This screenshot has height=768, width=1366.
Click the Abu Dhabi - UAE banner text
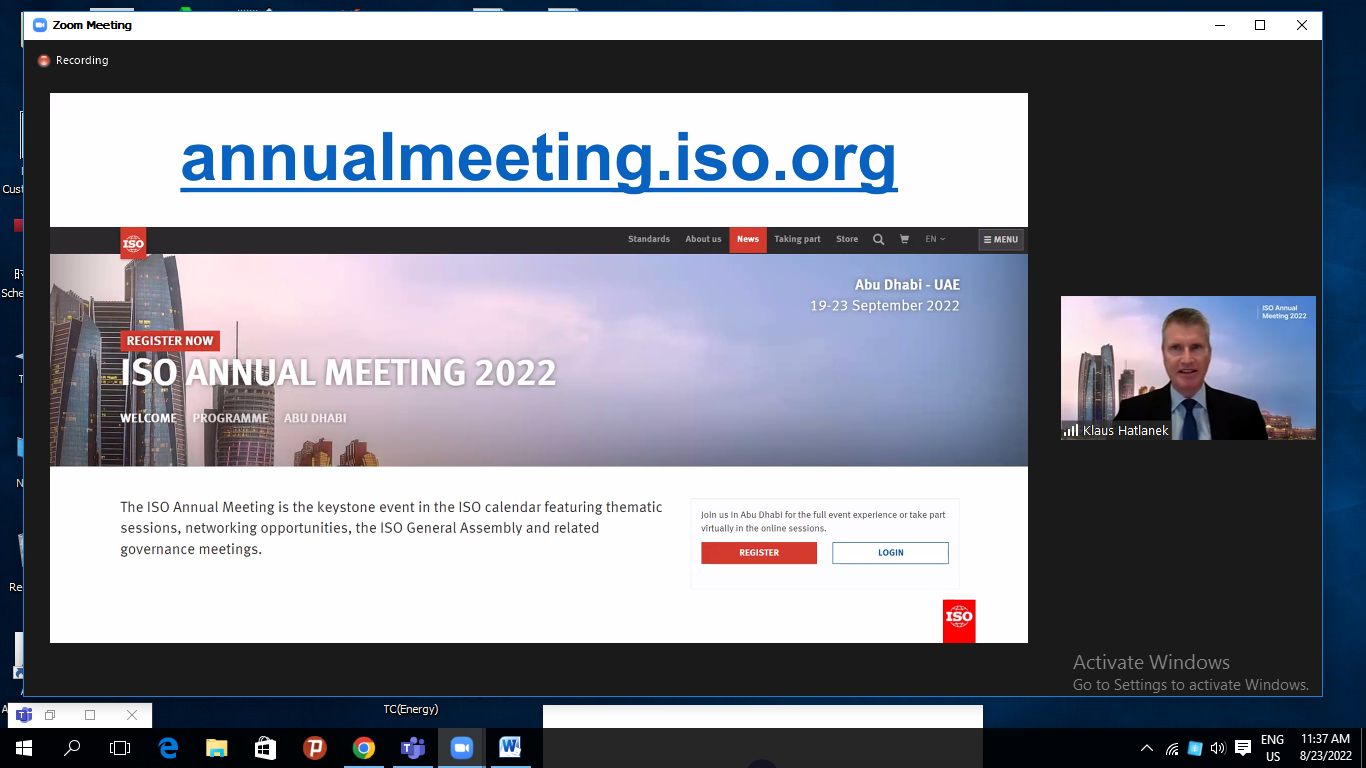907,285
